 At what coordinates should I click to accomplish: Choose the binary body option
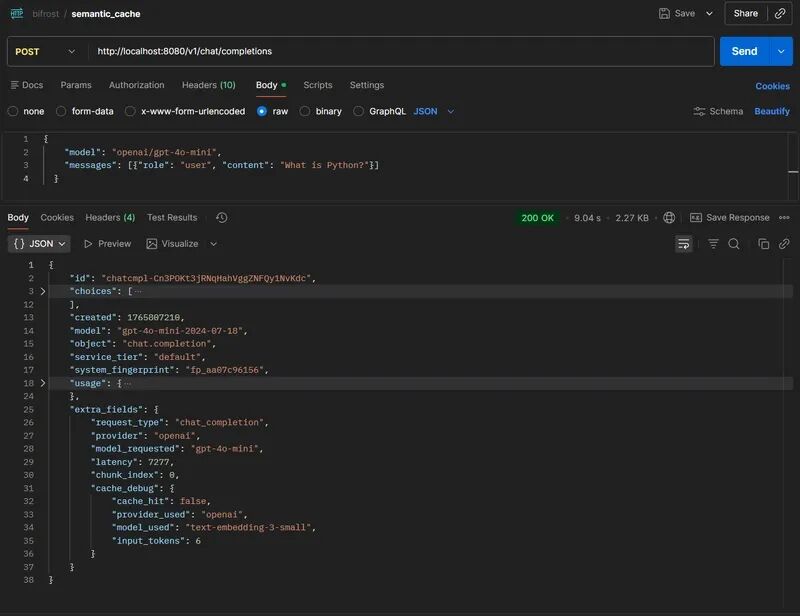(305, 111)
